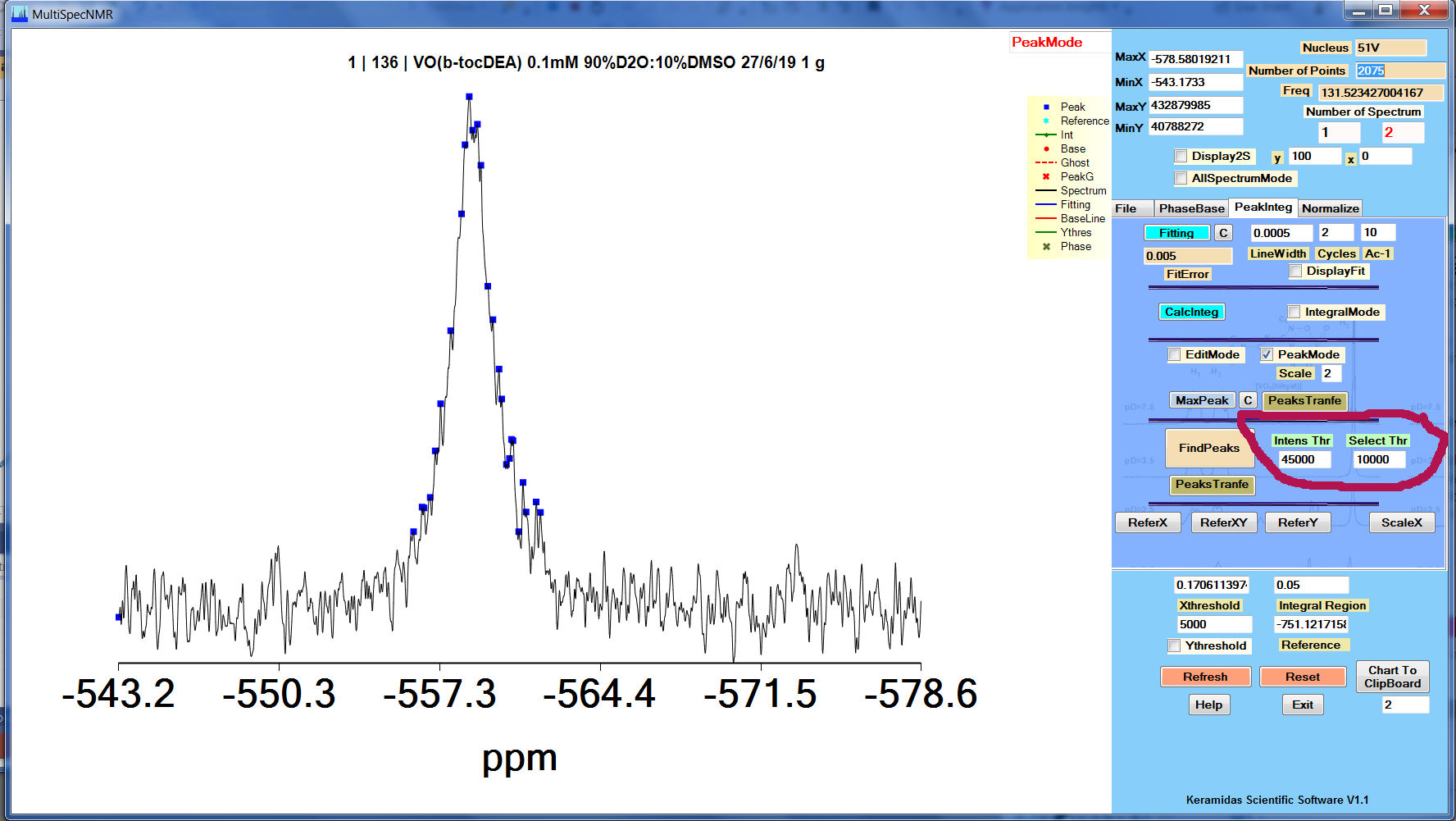Click the Phase cross marker in legend
1456x821 pixels.
(1046, 246)
